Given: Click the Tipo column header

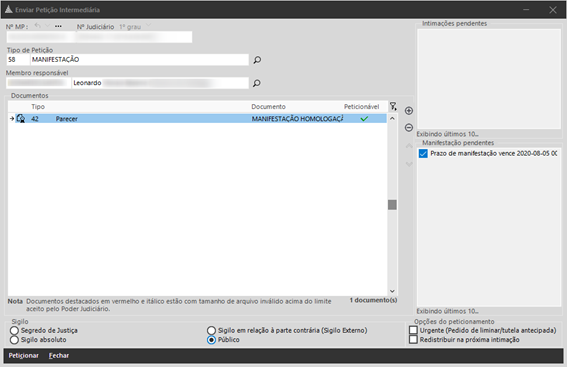Looking at the screenshot, I should click(x=38, y=107).
